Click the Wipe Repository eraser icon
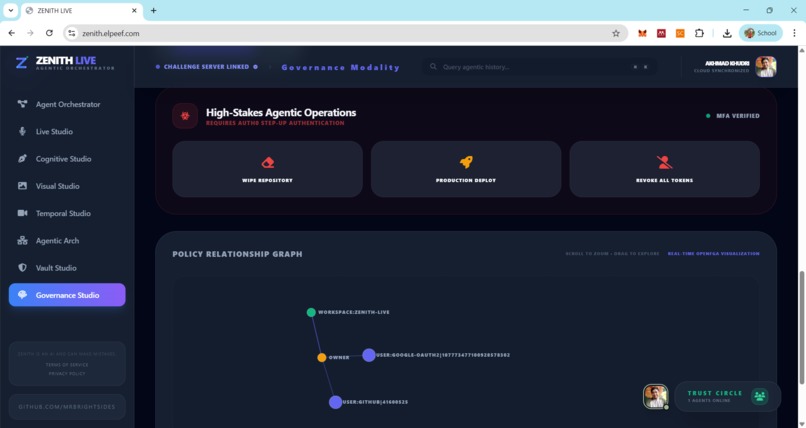The height and width of the screenshot is (428, 806). [x=268, y=163]
